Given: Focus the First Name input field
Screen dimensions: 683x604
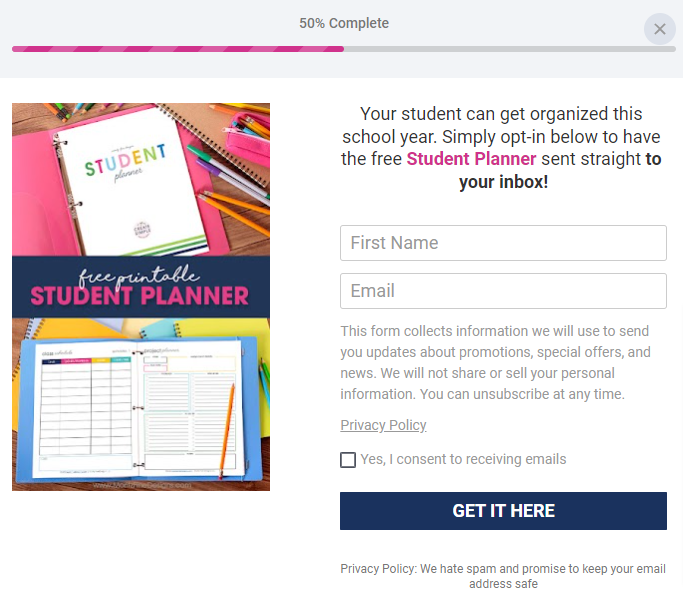Looking at the screenshot, I should coord(503,243).
